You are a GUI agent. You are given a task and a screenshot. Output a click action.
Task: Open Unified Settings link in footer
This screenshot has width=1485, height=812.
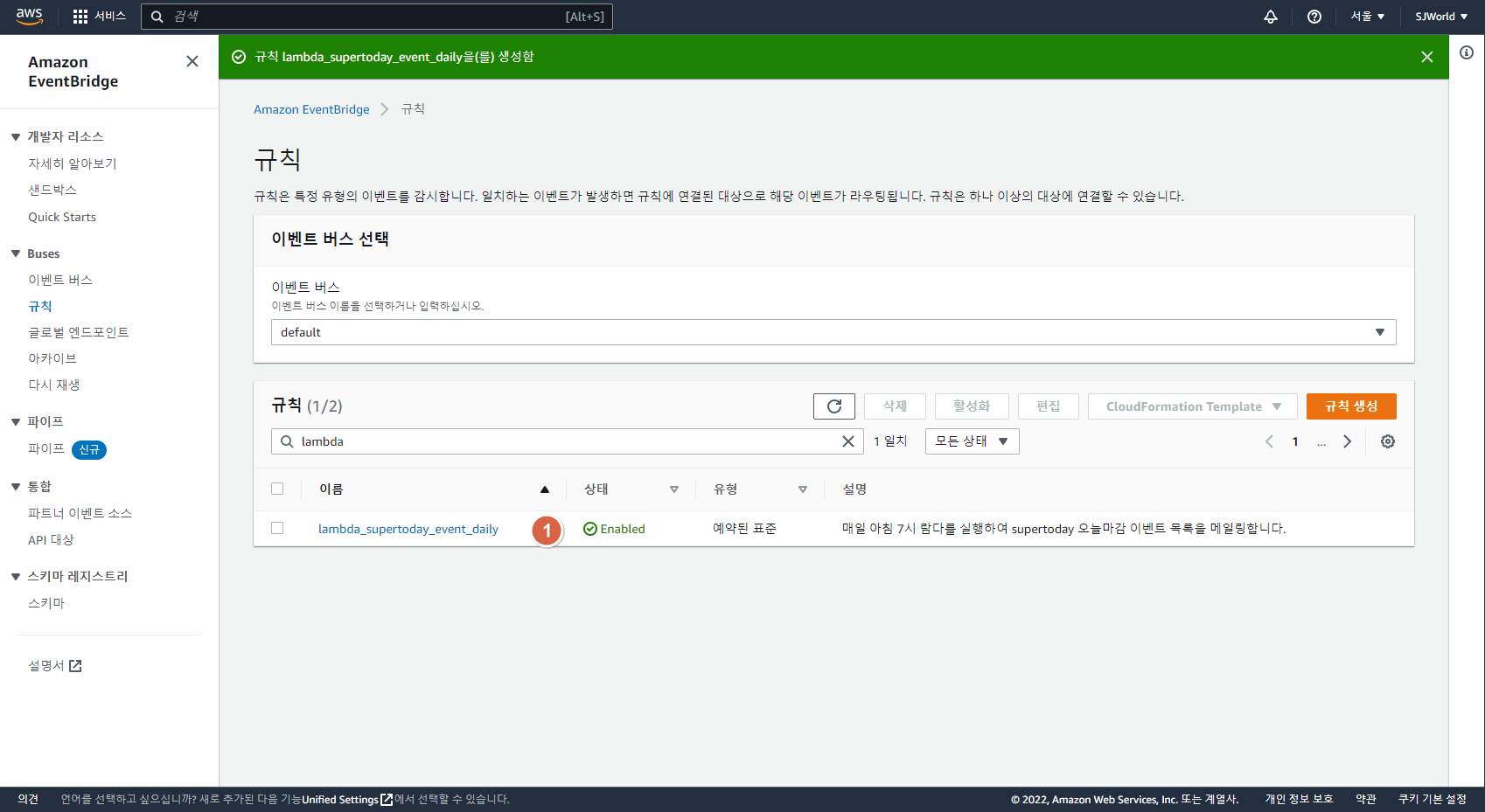[347, 800]
